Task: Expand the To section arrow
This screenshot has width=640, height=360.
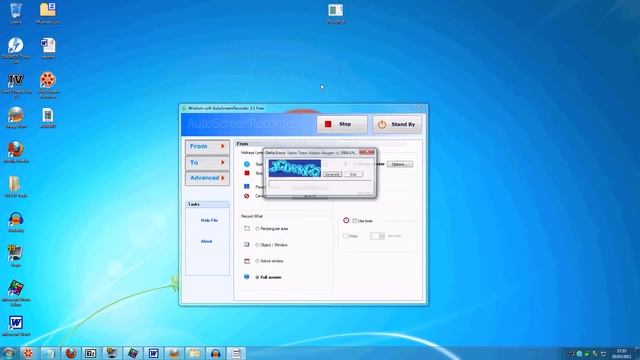Action: tap(223, 162)
